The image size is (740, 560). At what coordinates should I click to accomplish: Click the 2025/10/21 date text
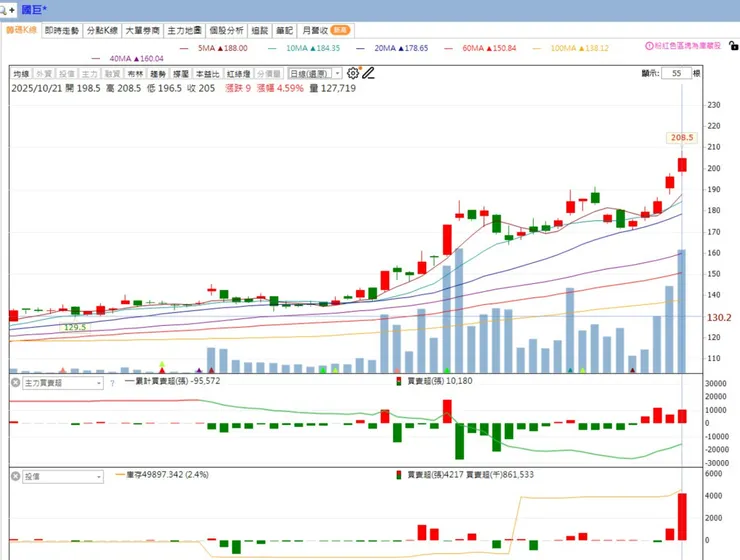click(36, 88)
